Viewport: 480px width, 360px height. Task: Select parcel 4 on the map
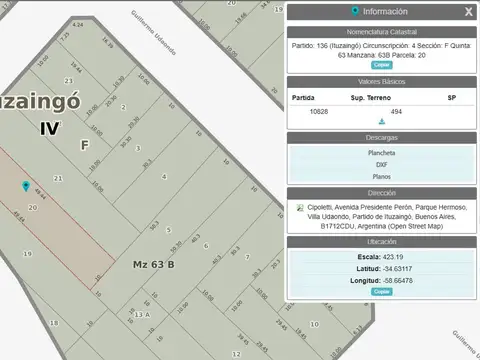(164, 177)
